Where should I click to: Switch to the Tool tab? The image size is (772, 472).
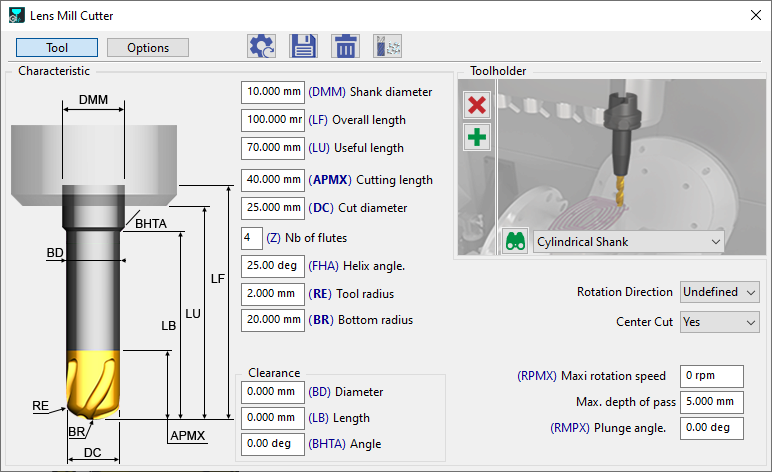pyautogui.click(x=57, y=47)
